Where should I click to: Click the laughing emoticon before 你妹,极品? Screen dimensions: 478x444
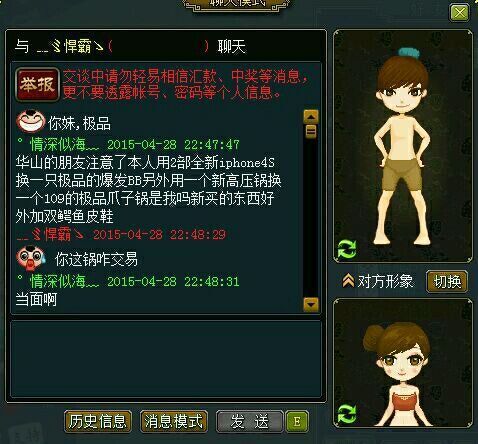click(31, 122)
